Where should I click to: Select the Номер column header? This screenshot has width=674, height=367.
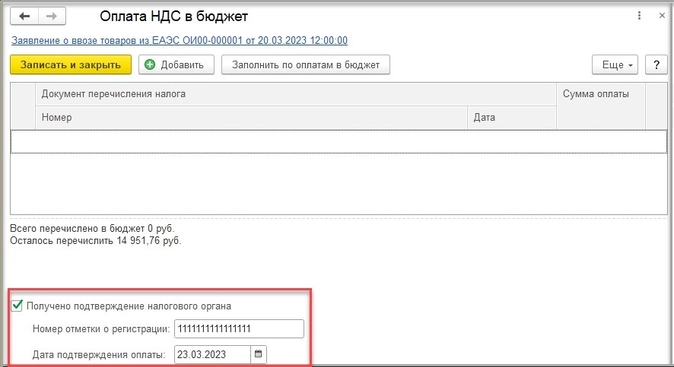pyautogui.click(x=251, y=117)
